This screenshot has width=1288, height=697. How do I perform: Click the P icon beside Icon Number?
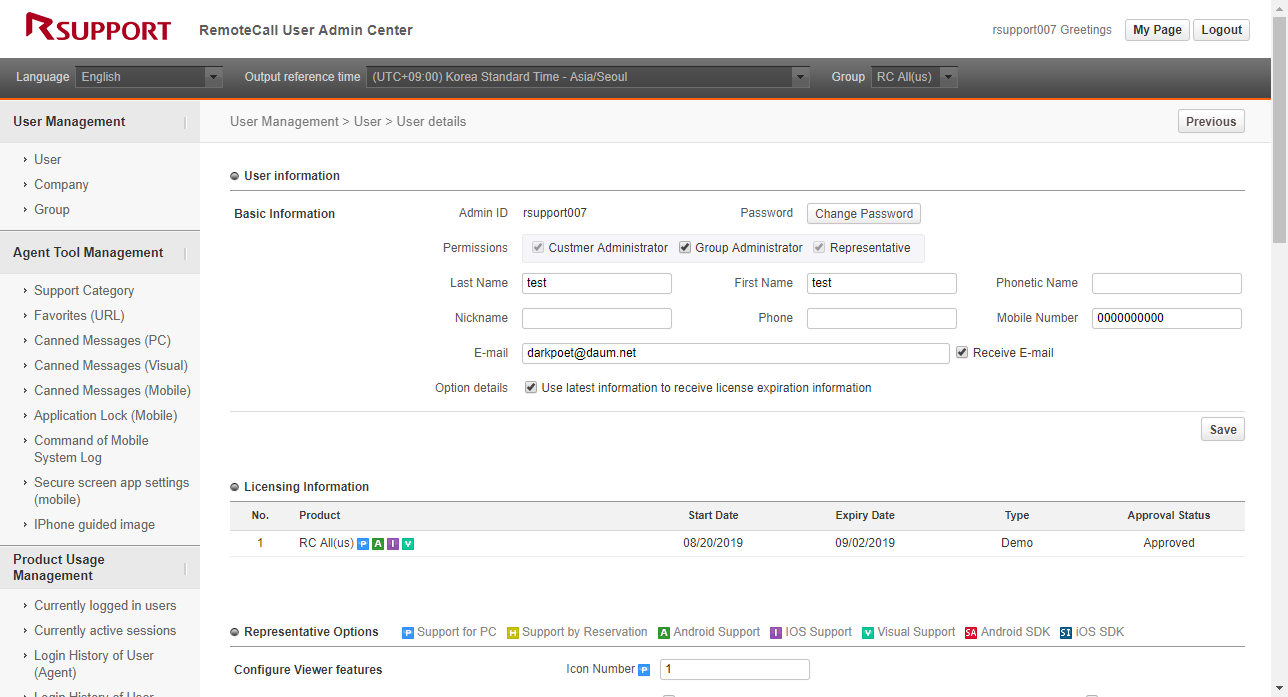click(x=644, y=670)
